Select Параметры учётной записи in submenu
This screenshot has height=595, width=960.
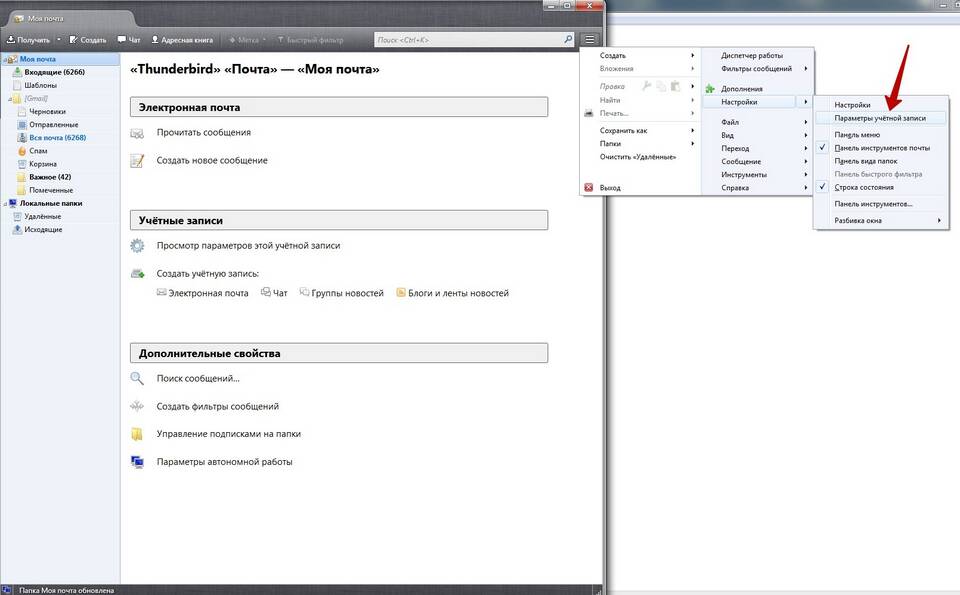[880, 118]
